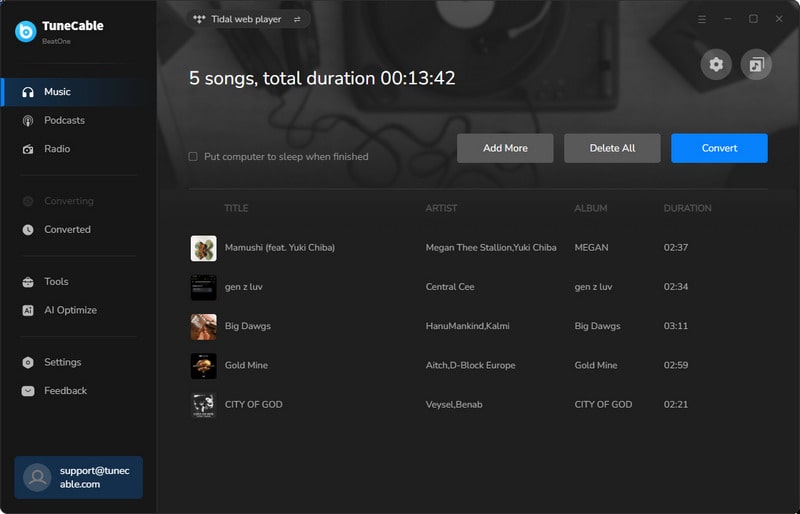Select the Feedback menu label

(x=65, y=391)
